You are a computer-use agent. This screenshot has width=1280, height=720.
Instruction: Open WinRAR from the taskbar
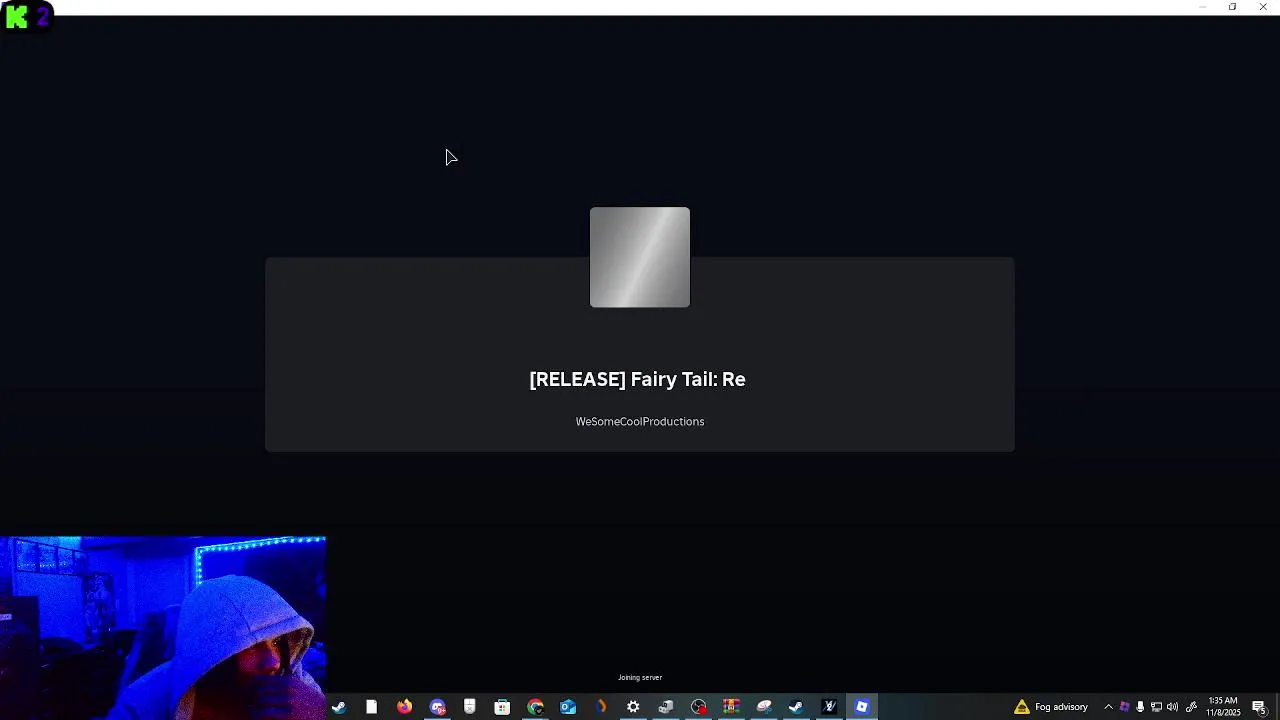(731, 707)
